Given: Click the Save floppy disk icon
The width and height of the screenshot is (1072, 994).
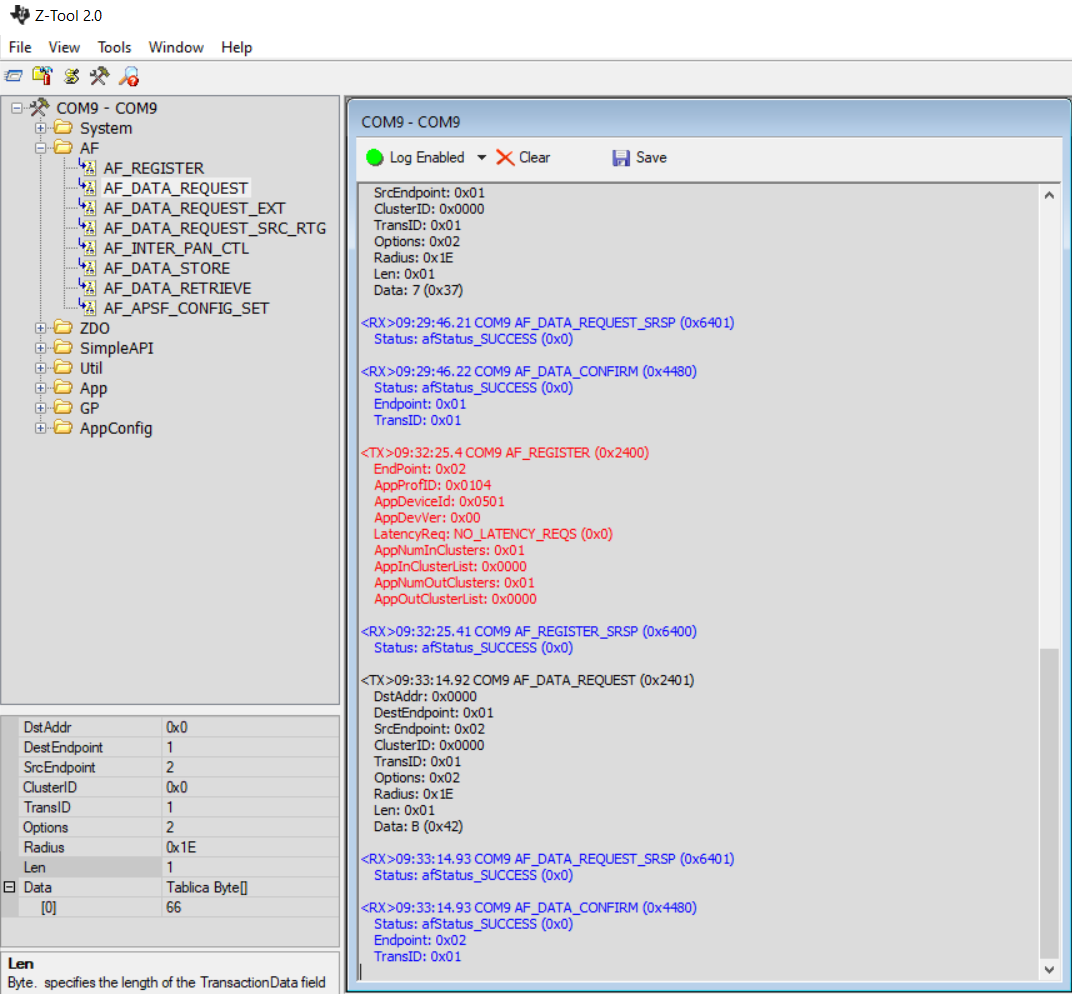Looking at the screenshot, I should [x=620, y=157].
